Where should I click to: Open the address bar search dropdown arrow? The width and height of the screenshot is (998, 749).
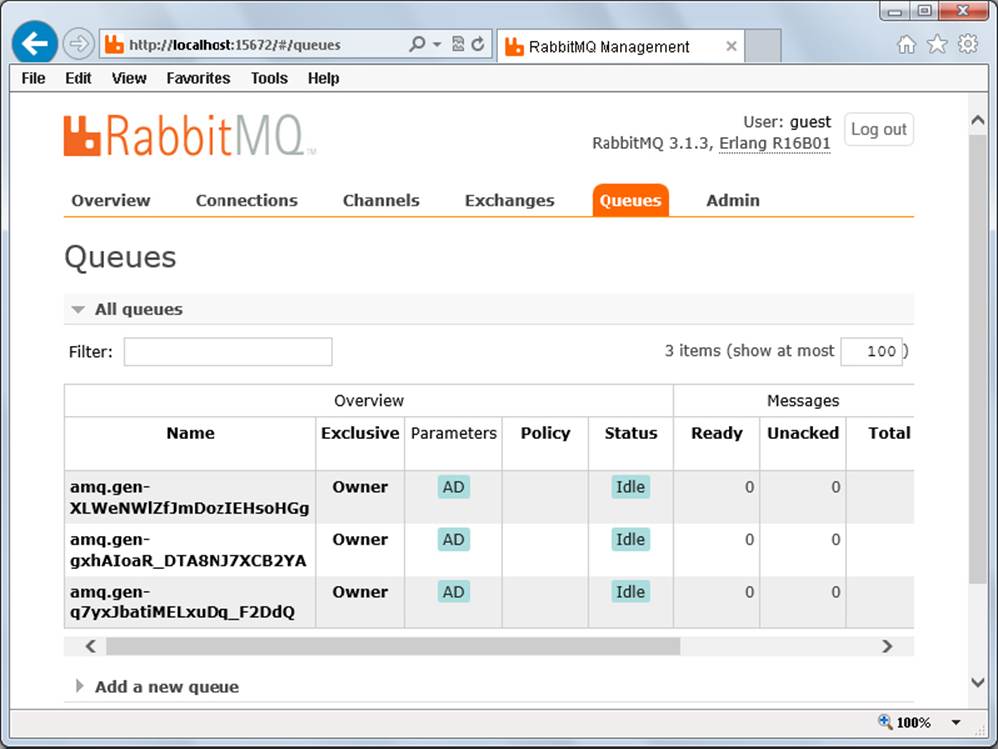pos(437,45)
